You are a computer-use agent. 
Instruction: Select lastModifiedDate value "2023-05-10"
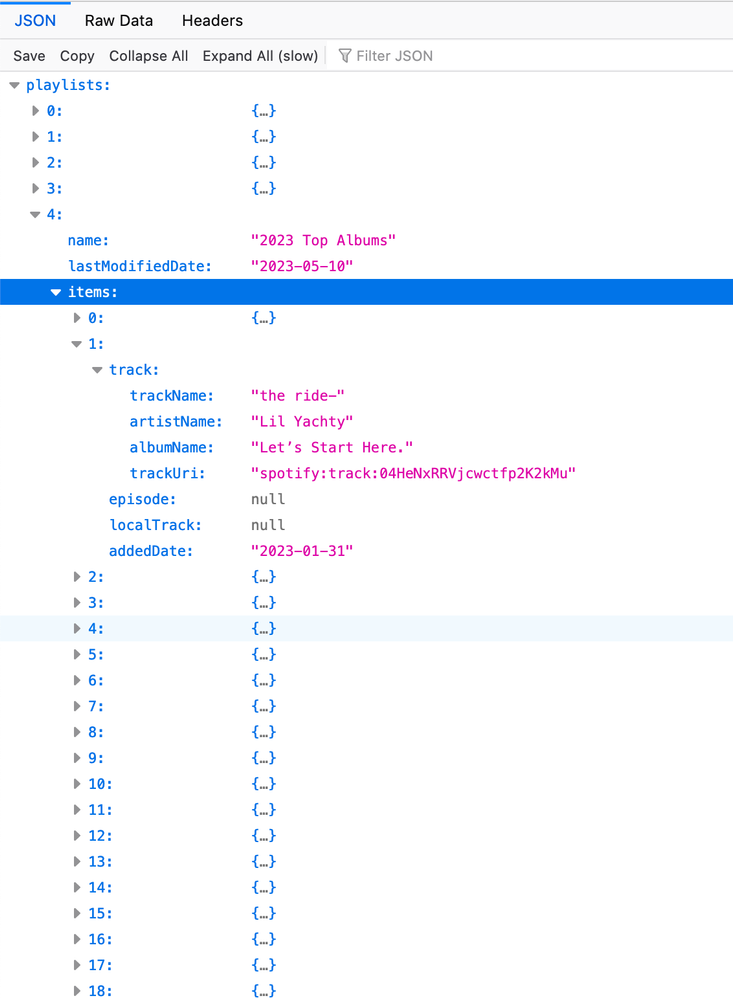[x=302, y=266]
